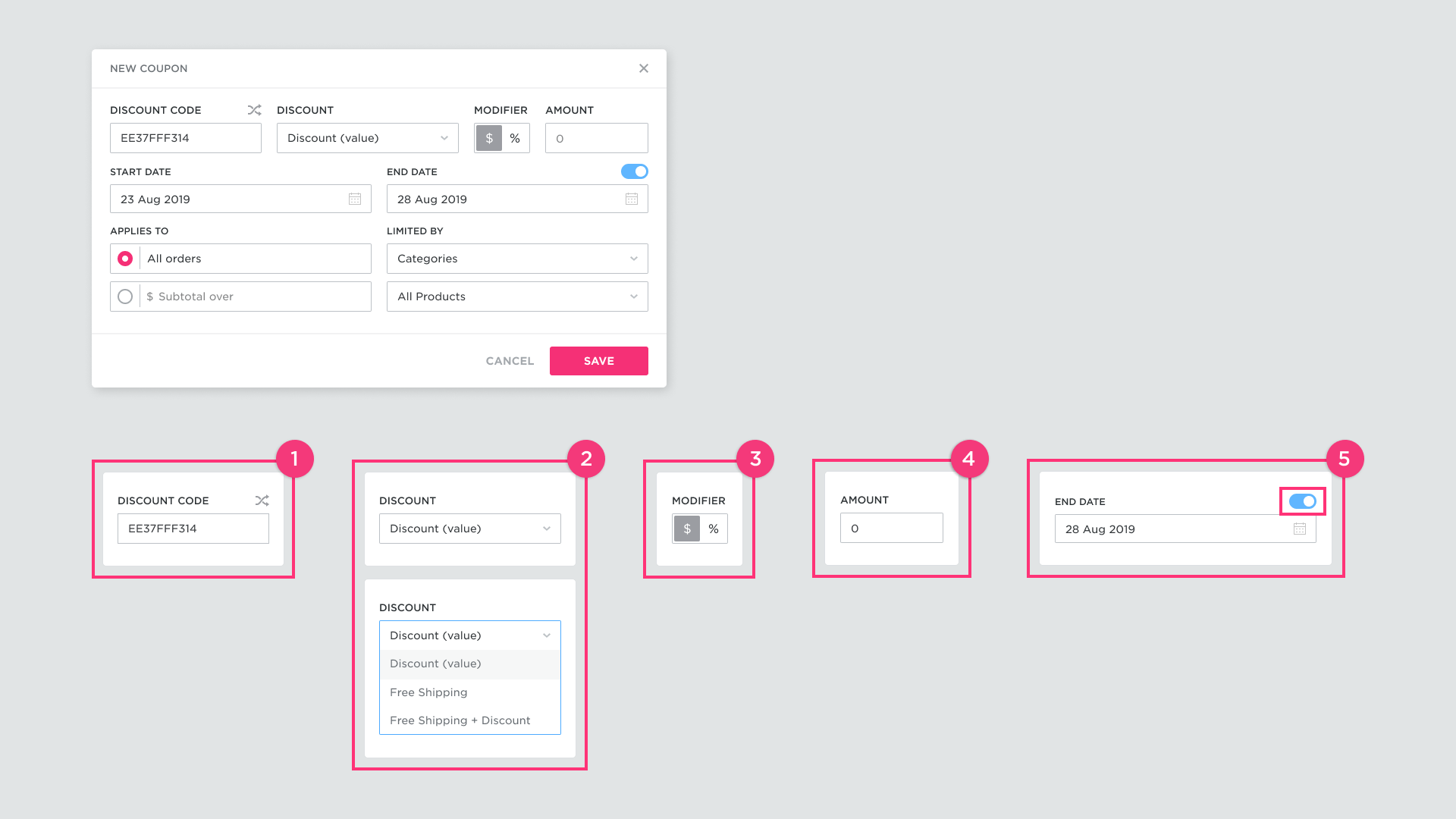Click the Cancel button

(510, 361)
